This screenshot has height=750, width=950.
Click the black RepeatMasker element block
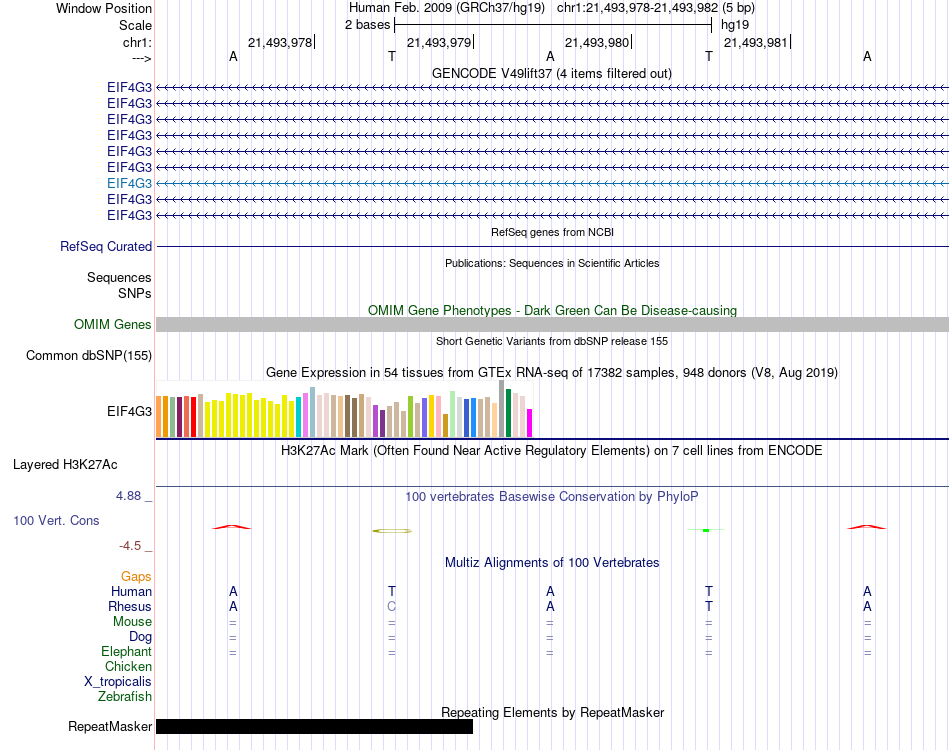tap(314, 726)
